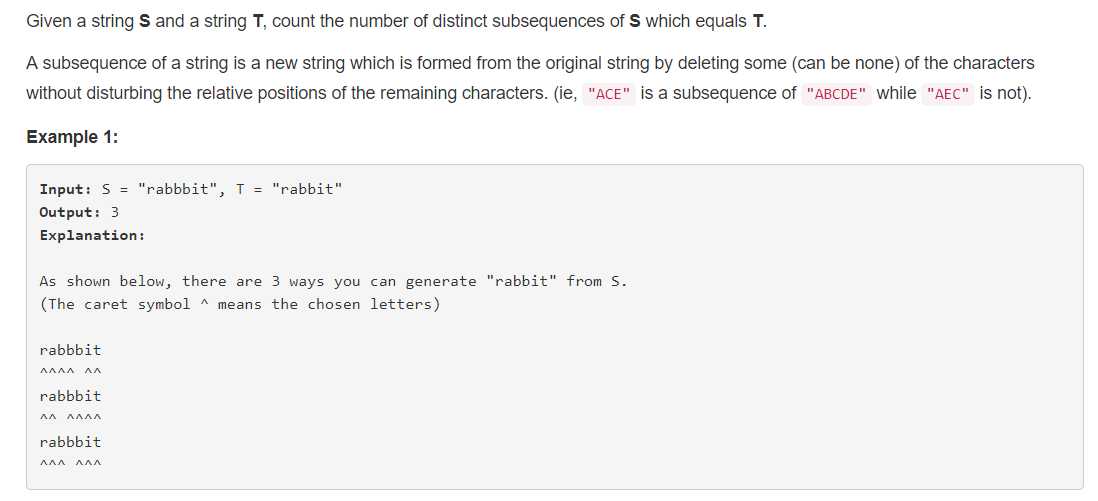
Task: Click the "As shown below" sentence
Action: click(334, 282)
